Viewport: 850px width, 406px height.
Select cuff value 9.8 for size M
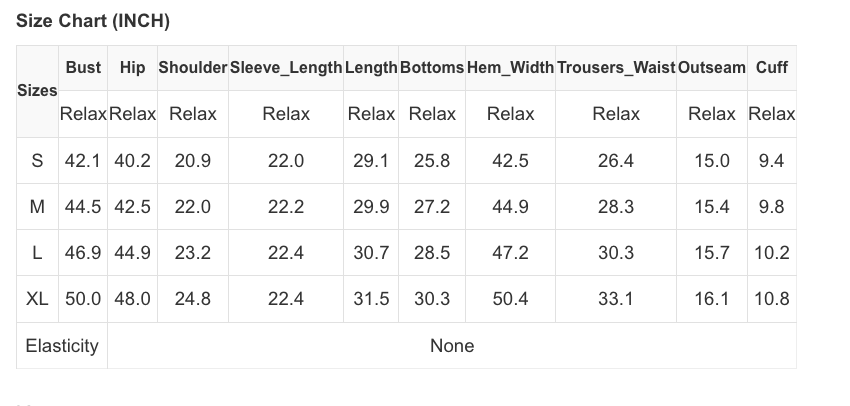pyautogui.click(x=771, y=207)
